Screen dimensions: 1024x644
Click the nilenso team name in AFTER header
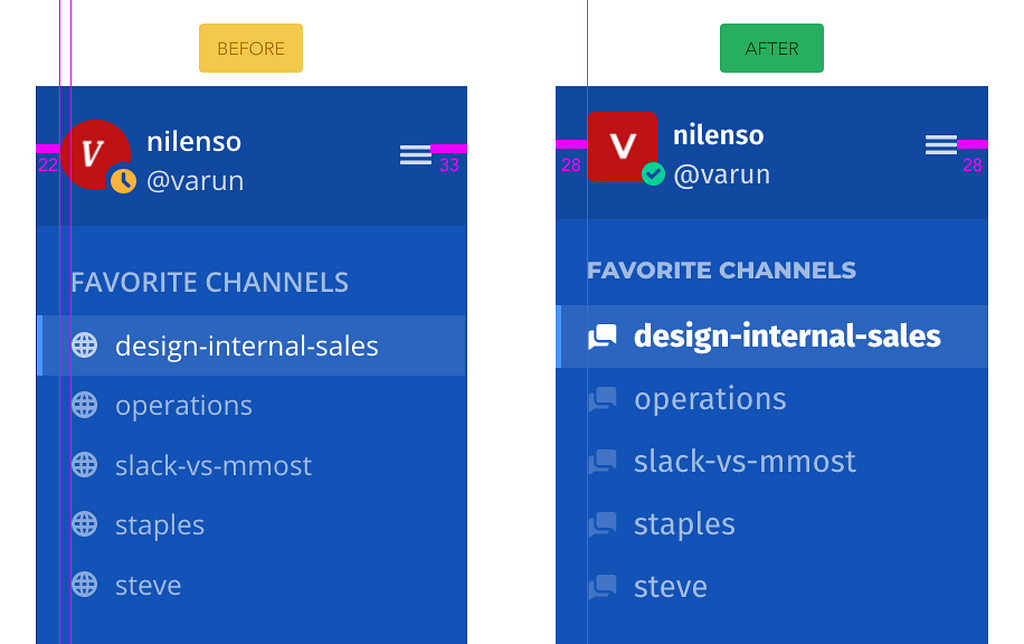pyautogui.click(x=718, y=135)
